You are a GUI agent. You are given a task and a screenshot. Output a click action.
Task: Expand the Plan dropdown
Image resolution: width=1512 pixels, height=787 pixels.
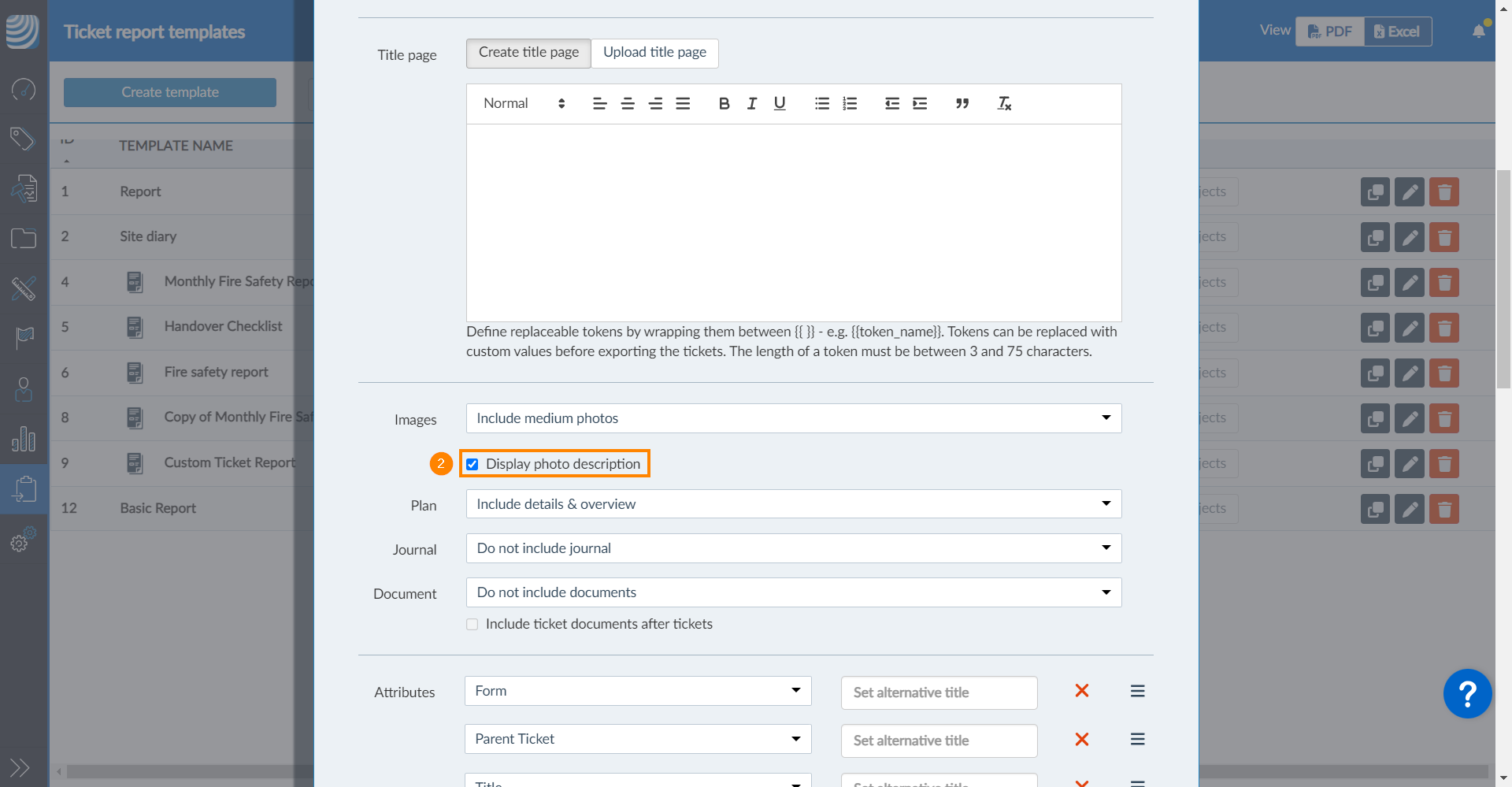click(793, 504)
